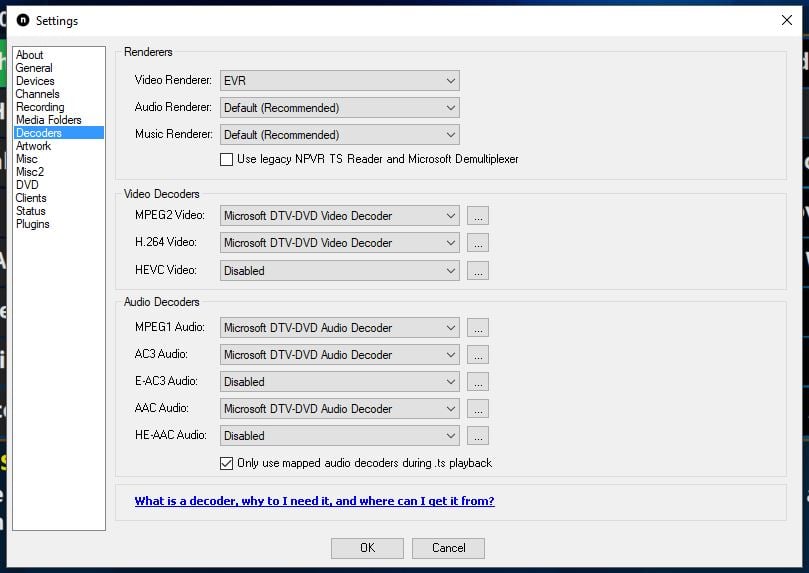Expand the MPEG2 Video decoder dropdown
Image resolution: width=809 pixels, height=573 pixels.
tap(339, 216)
